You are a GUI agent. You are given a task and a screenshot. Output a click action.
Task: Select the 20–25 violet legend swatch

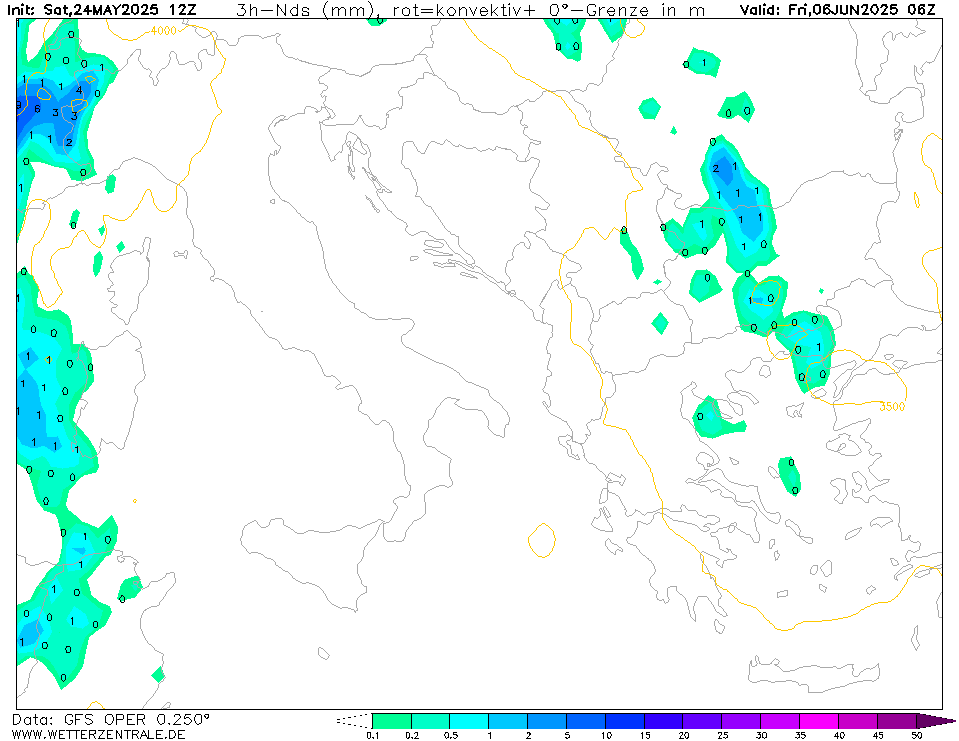703,721
